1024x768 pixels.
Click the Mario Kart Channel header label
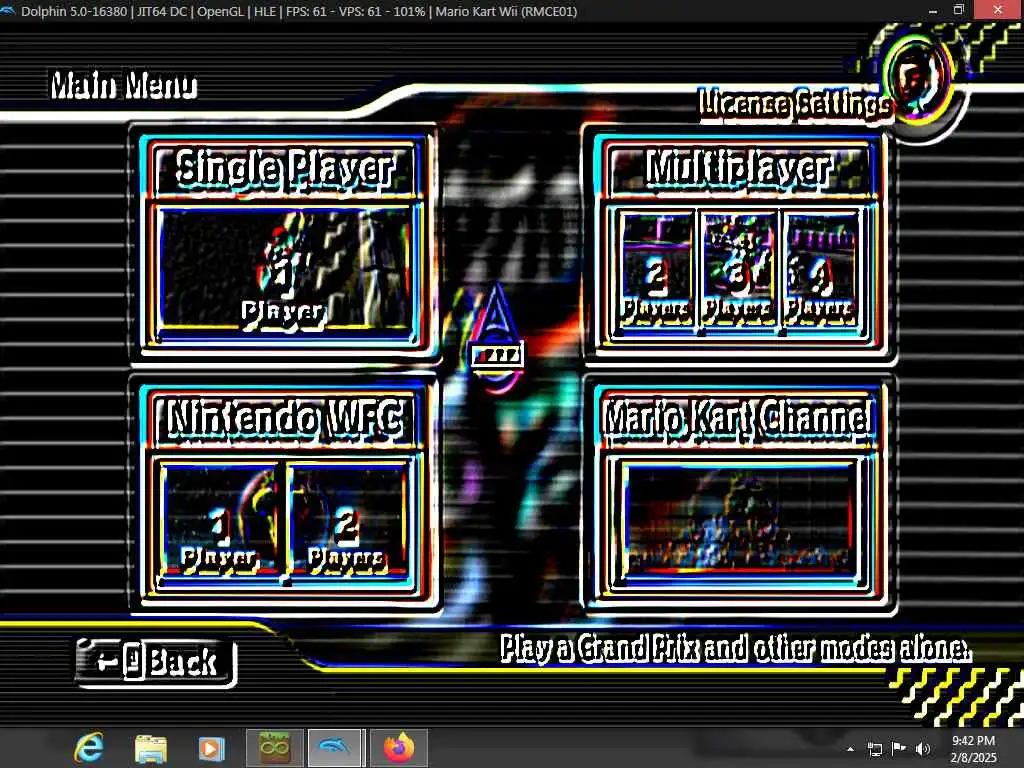coord(737,417)
